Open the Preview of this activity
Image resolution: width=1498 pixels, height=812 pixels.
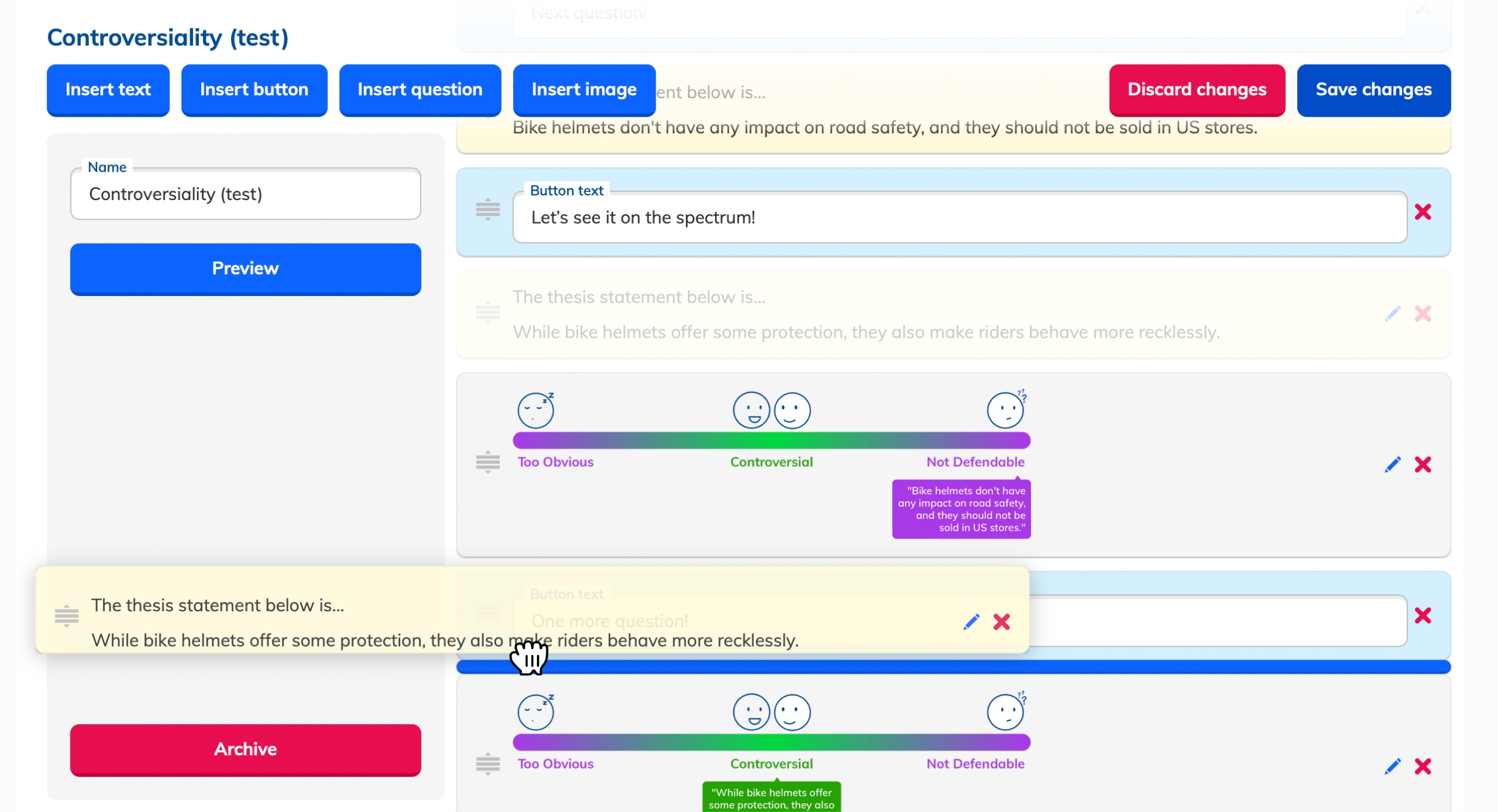(x=245, y=269)
